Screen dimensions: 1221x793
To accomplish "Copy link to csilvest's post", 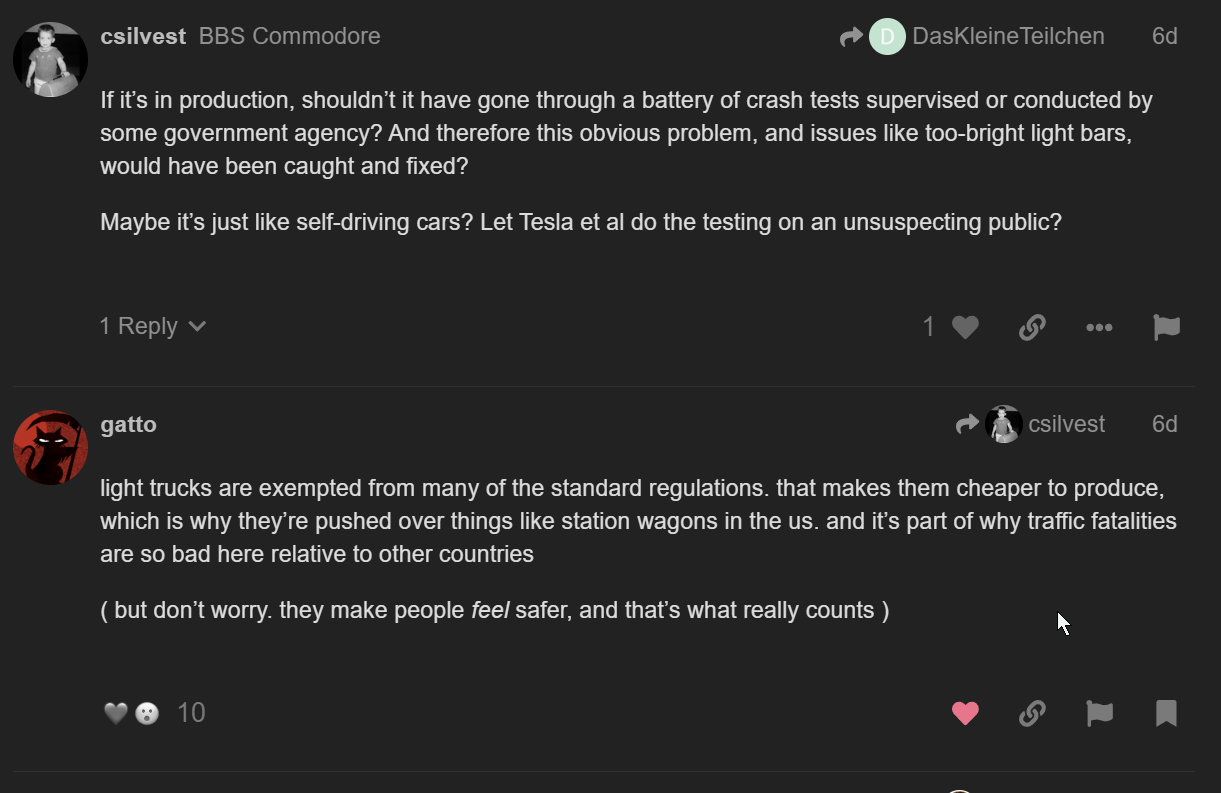I will coord(1032,327).
